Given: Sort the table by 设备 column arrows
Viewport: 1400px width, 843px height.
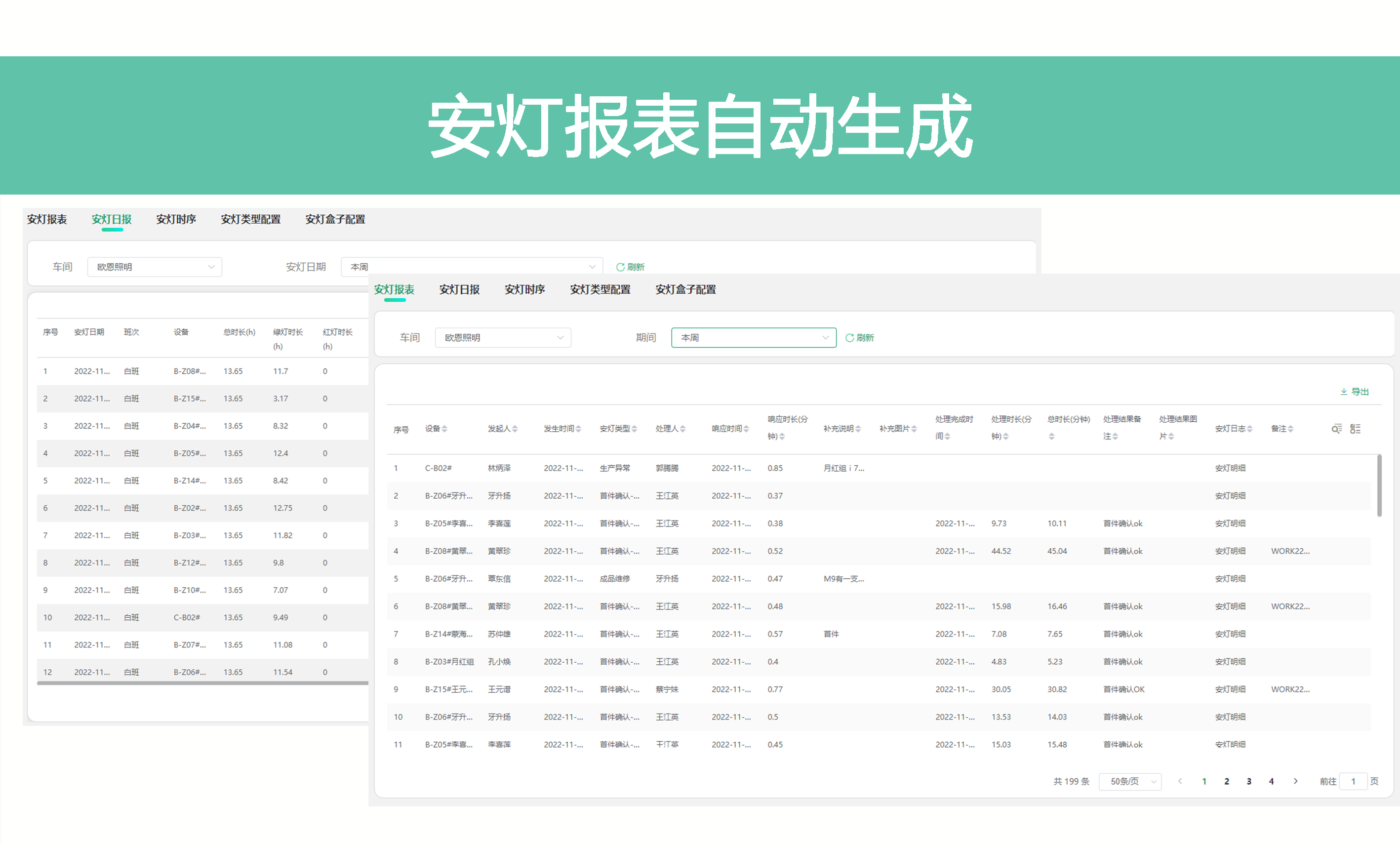Looking at the screenshot, I should 444,430.
